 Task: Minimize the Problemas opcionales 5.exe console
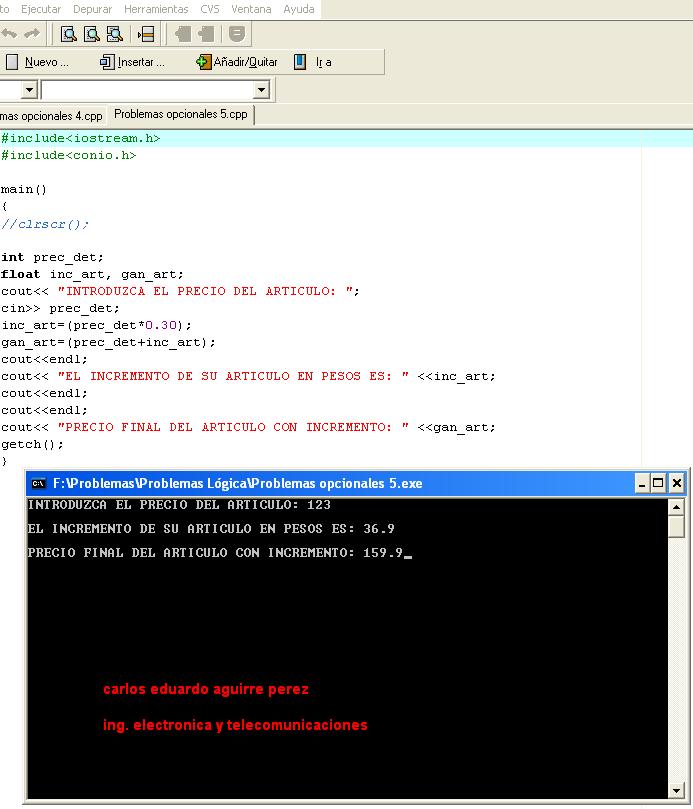tap(641, 483)
